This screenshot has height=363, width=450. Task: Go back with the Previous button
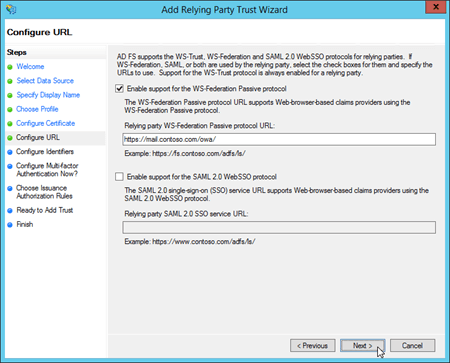313,346
